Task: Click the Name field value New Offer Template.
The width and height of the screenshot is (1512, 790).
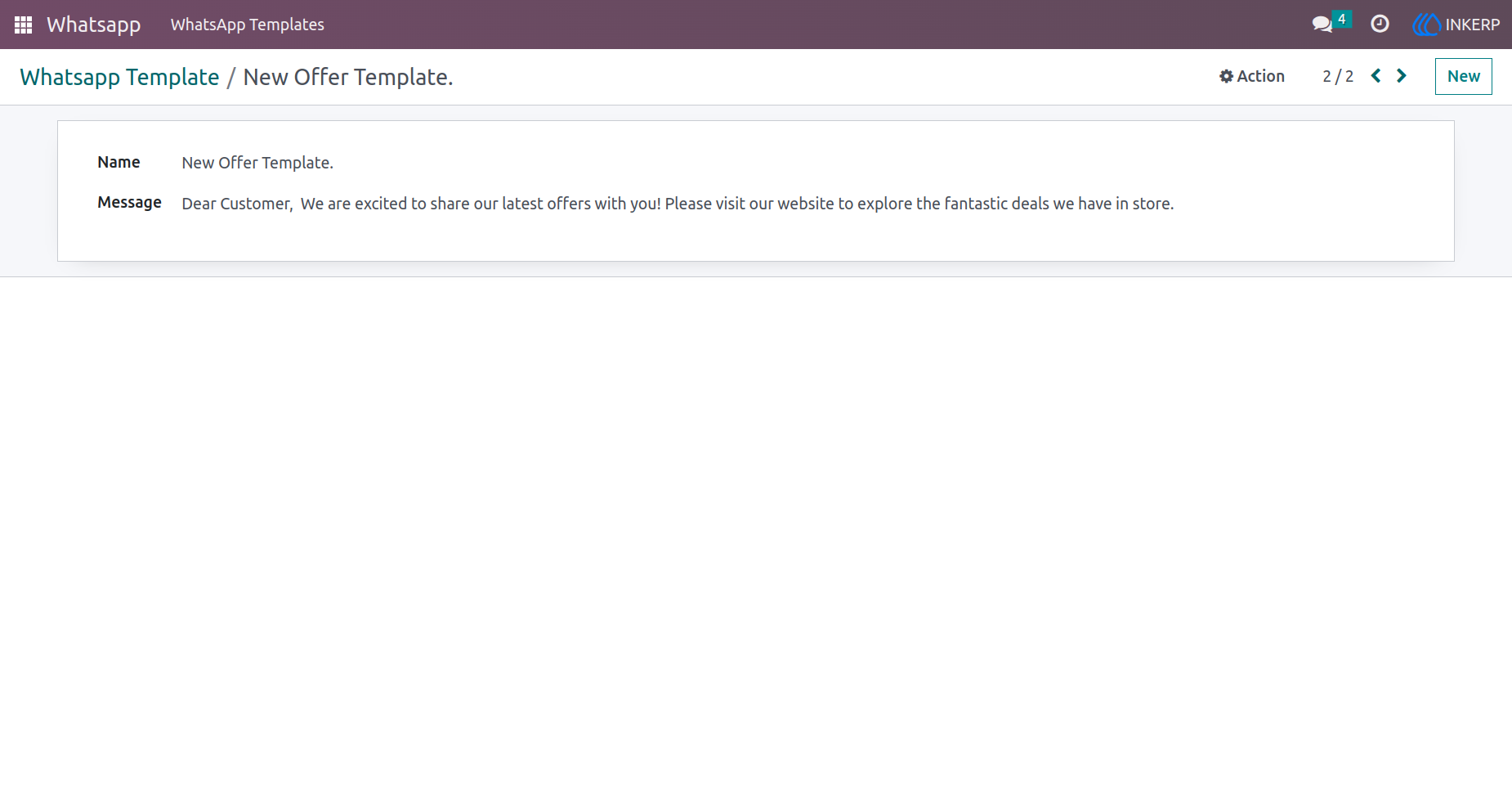Action: 257,163
